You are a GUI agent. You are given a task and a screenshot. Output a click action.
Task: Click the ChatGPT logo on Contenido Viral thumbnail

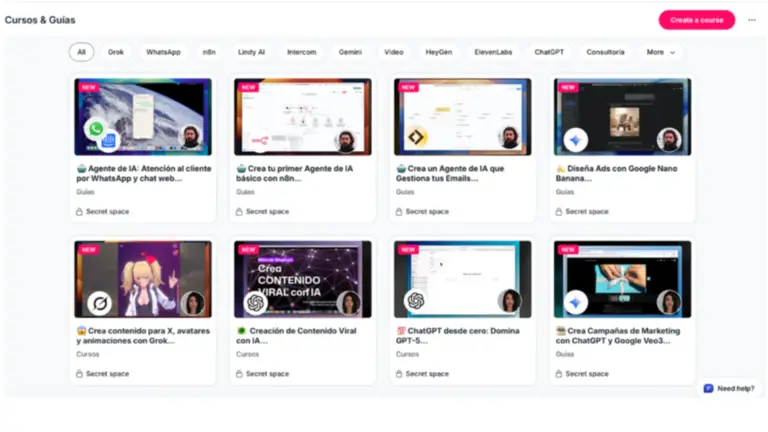pyautogui.click(x=256, y=301)
